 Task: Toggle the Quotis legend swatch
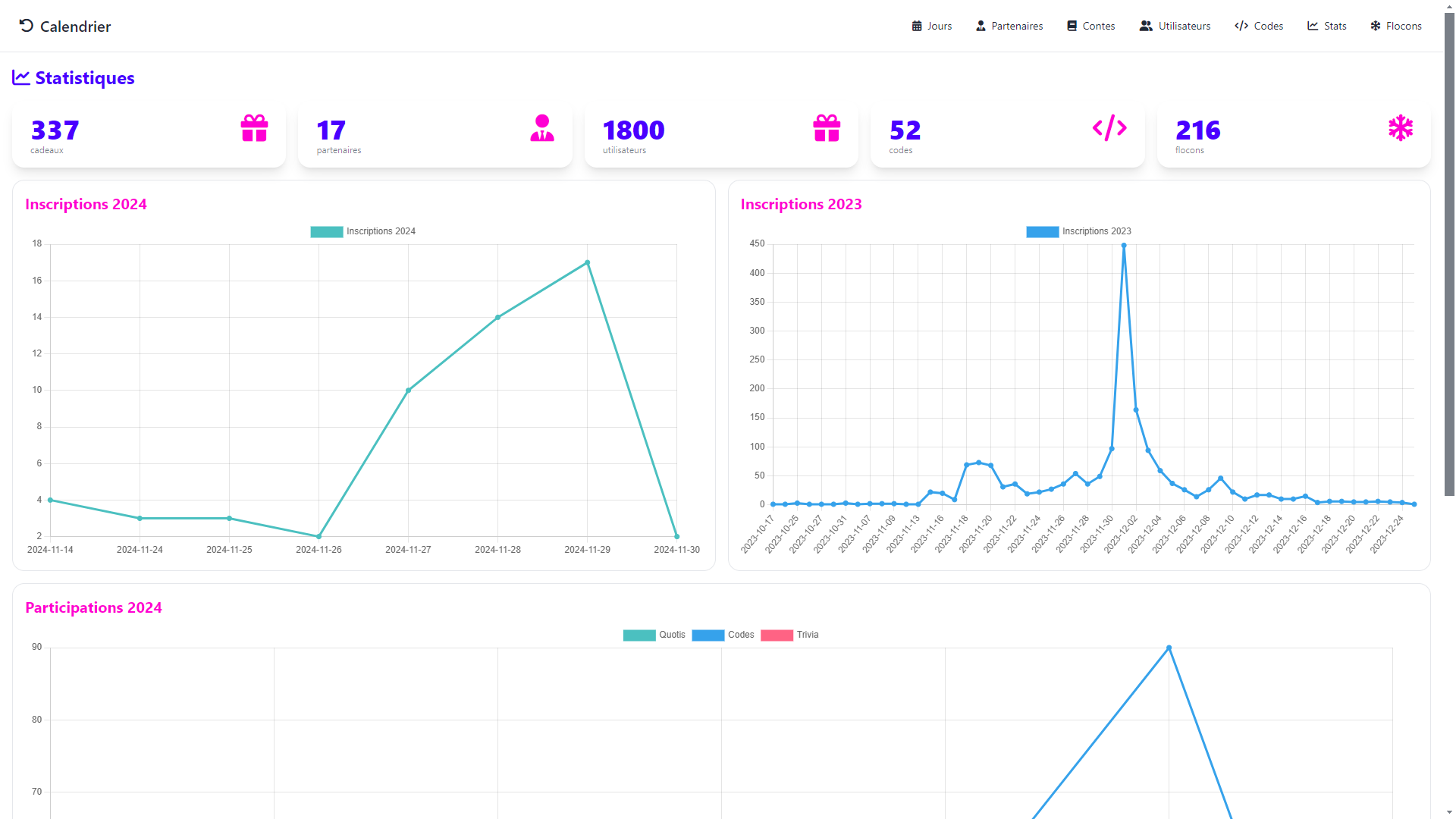pyautogui.click(x=639, y=635)
